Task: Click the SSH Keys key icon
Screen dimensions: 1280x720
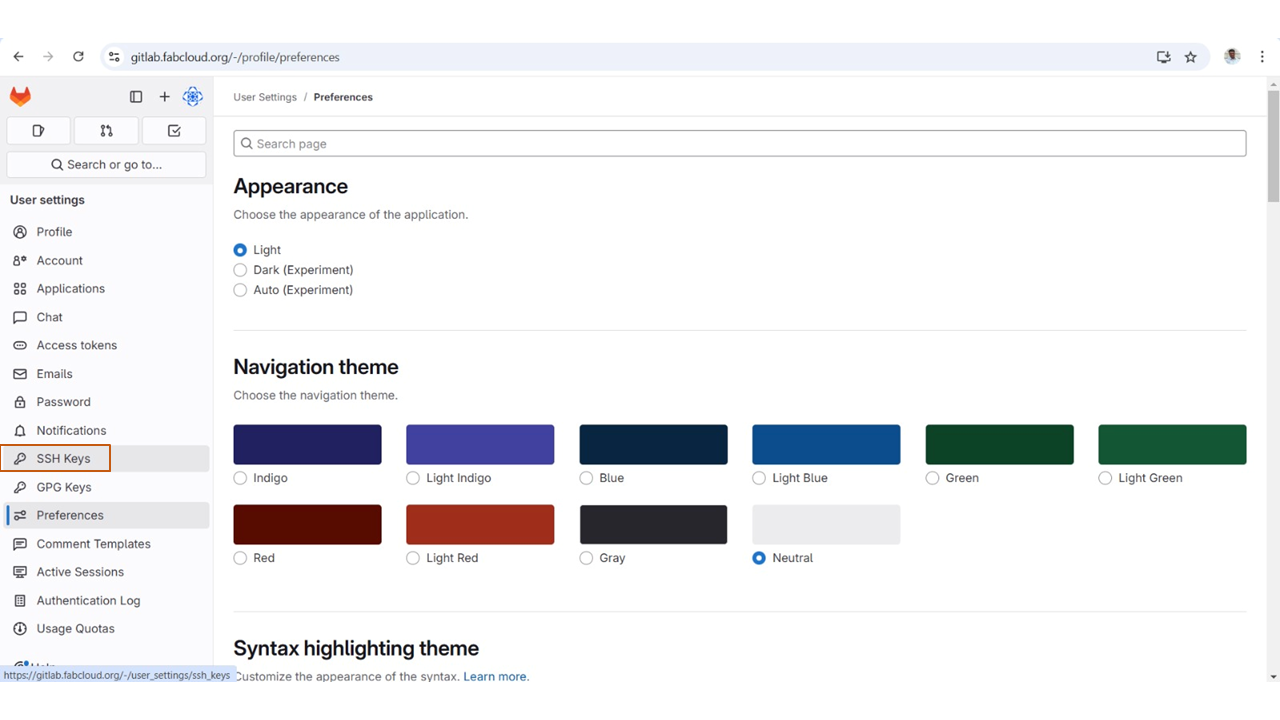Action: [20, 459]
